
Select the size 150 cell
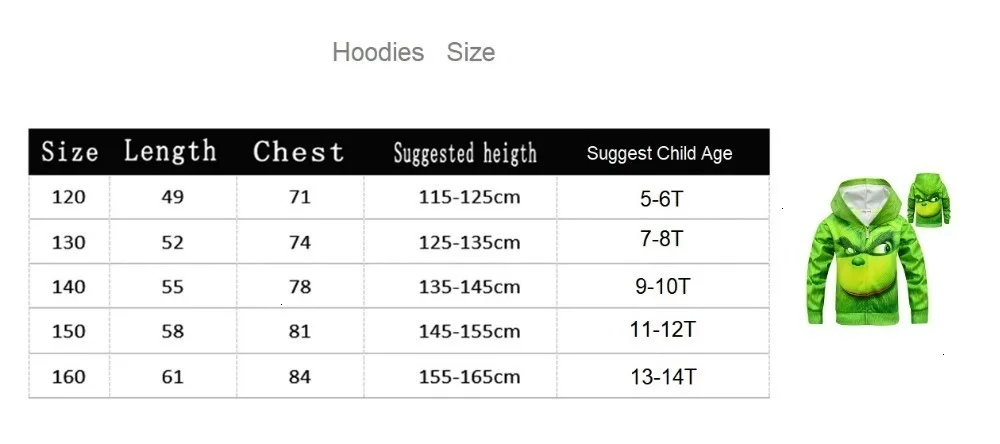(69, 332)
